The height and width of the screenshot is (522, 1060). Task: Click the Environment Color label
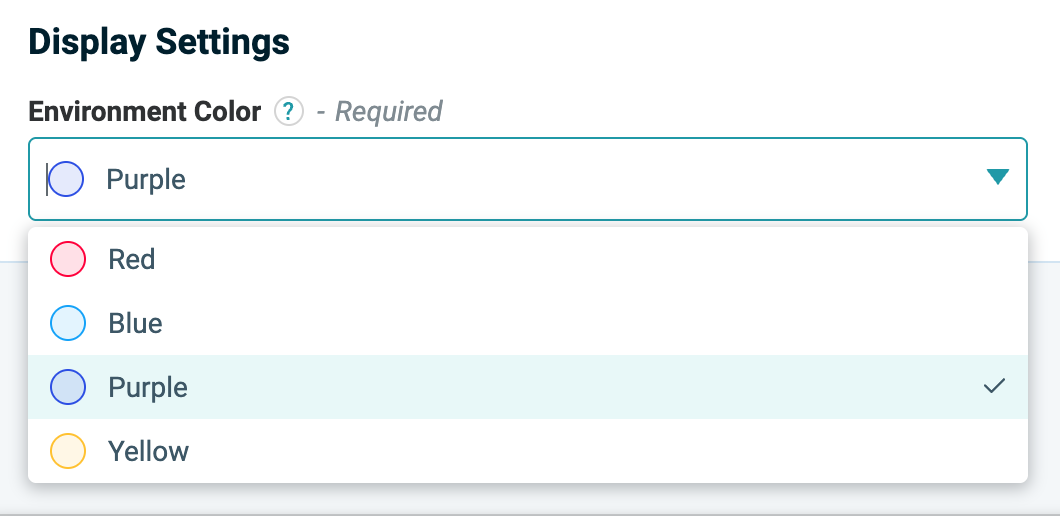tap(145, 111)
